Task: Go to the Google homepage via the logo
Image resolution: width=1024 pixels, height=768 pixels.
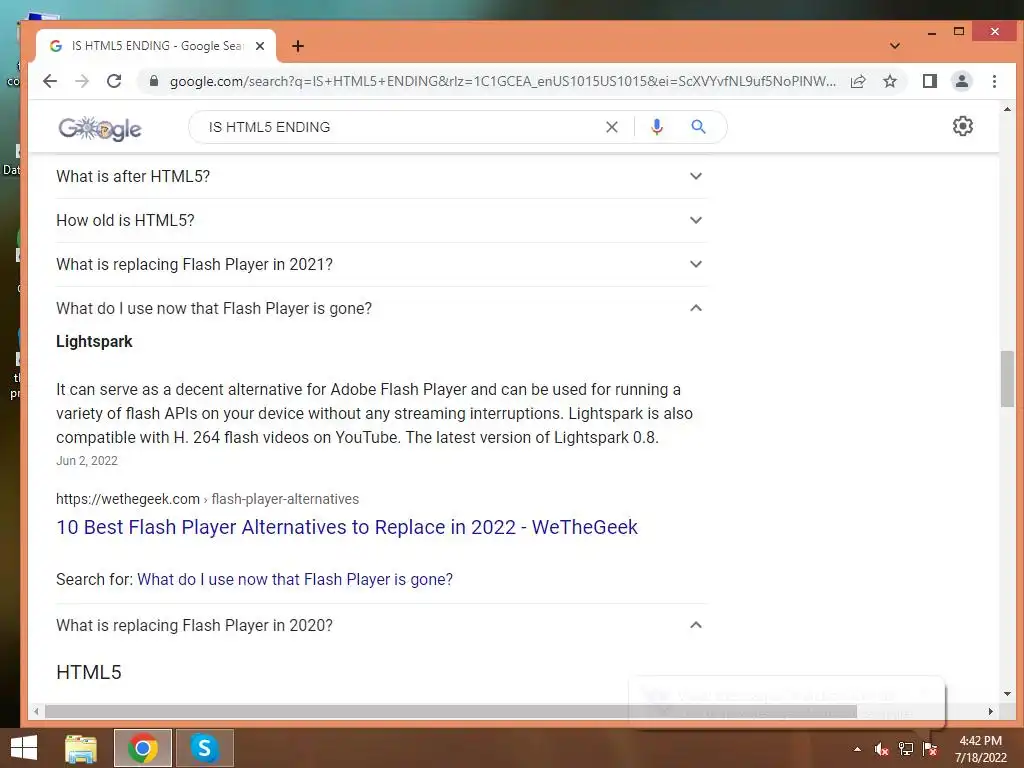Action: coord(100,128)
